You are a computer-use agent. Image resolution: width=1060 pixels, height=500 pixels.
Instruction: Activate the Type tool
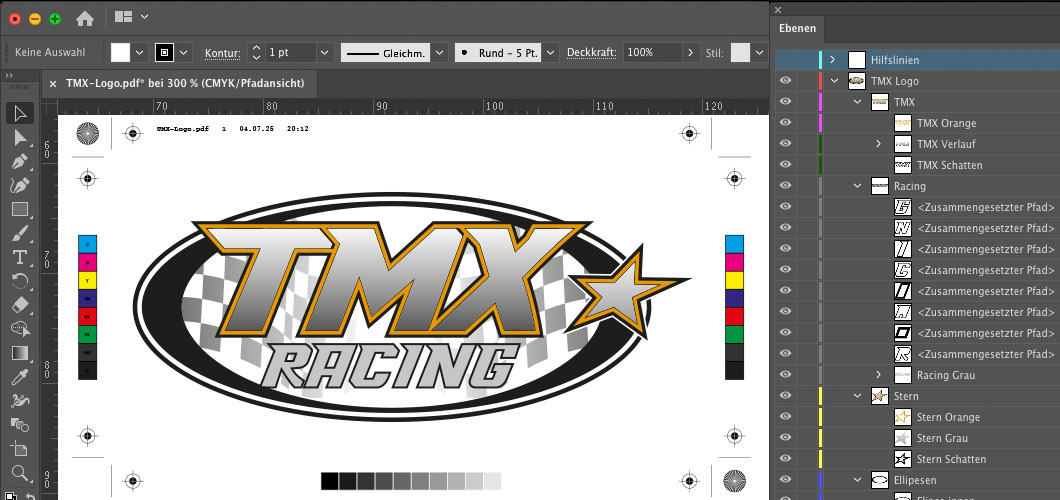(x=19, y=257)
